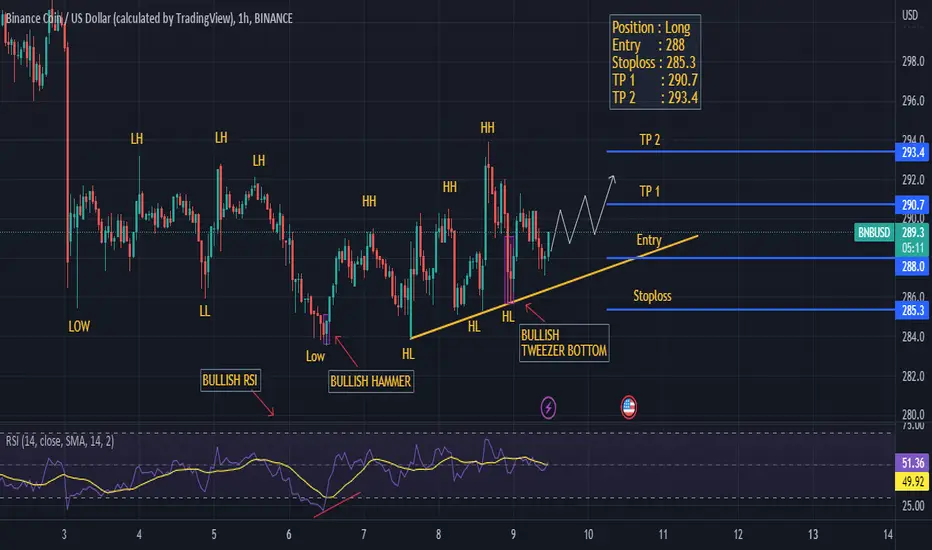
Task: Select the BULLISH HAMMER annotation box
Action: 371,382
